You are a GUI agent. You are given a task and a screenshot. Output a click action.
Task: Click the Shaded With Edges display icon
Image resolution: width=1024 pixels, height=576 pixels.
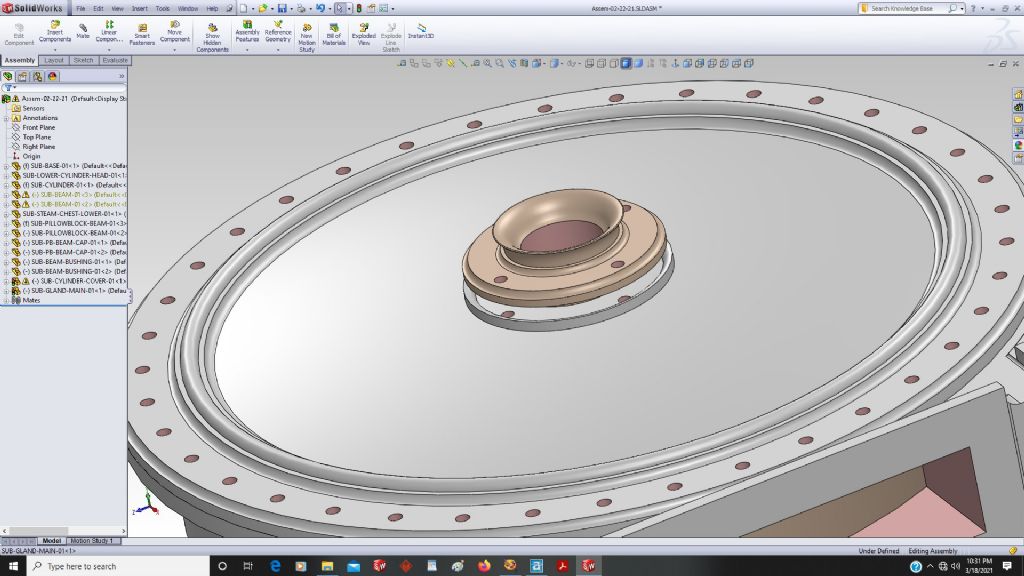pyautogui.click(x=626, y=63)
